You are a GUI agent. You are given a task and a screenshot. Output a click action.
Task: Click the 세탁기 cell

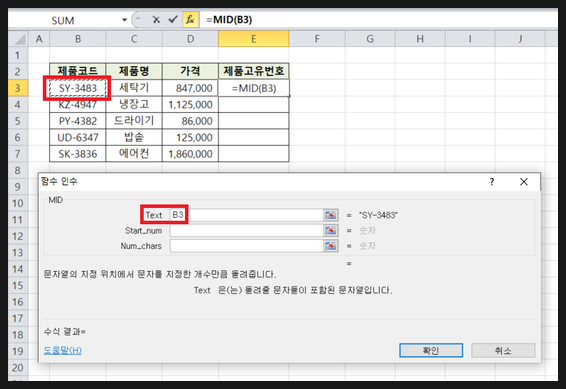[134, 88]
